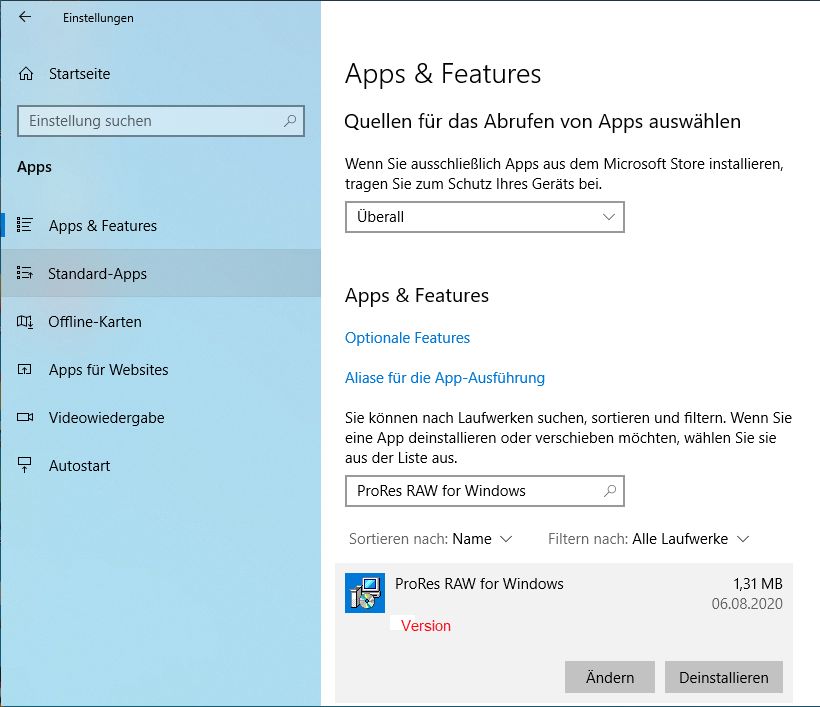
Task: Click the Autostart icon
Action: click(26, 465)
